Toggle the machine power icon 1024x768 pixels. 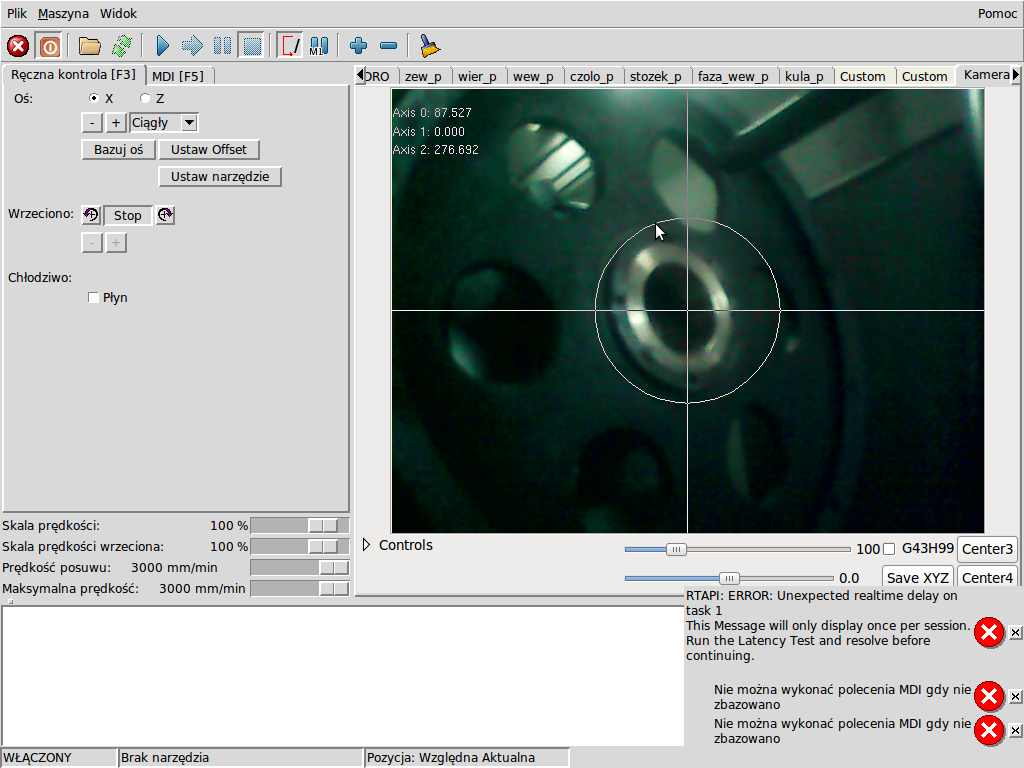[x=50, y=46]
